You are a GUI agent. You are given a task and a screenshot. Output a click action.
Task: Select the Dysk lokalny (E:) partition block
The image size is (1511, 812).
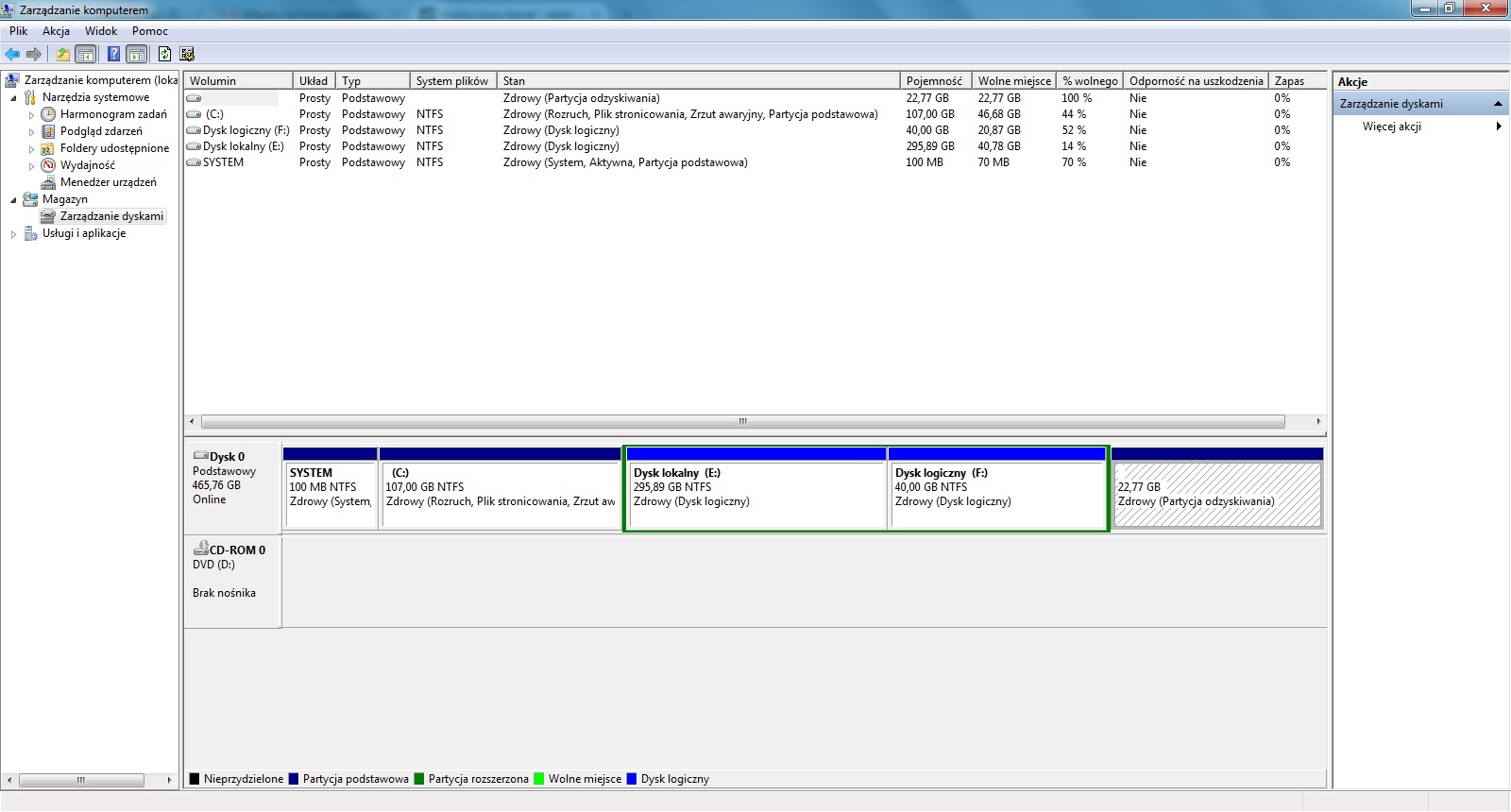756,488
